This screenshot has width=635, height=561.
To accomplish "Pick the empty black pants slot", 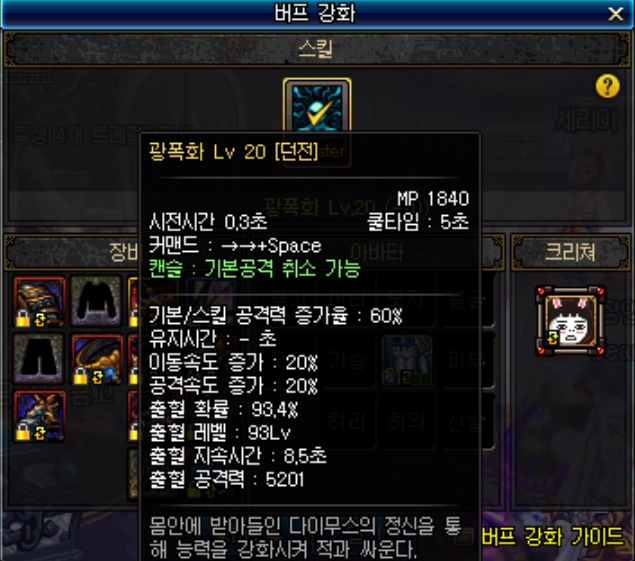I will pos(38,359).
